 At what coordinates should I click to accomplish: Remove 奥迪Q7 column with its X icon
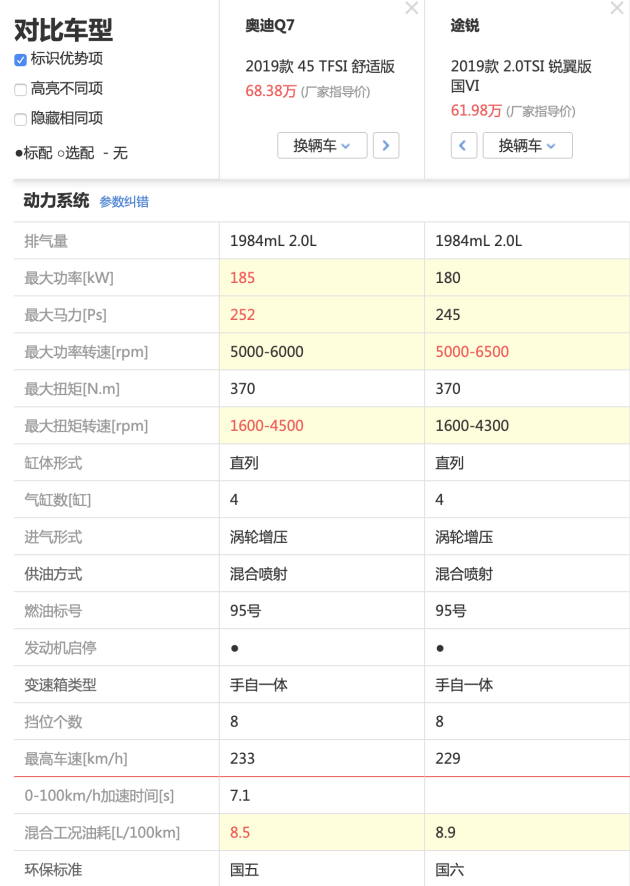tap(412, 8)
